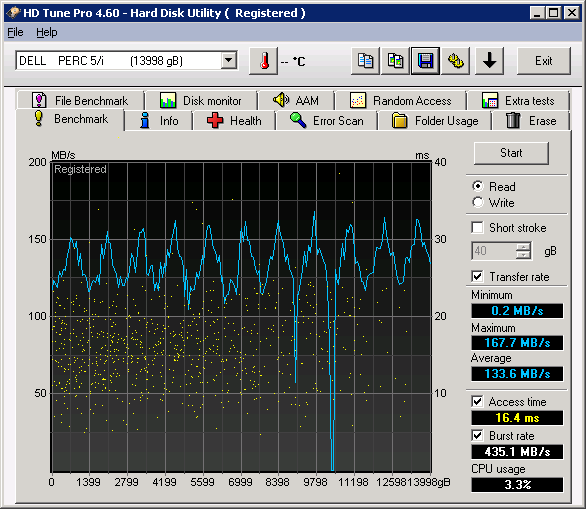The height and width of the screenshot is (509, 586).
Task: Open the Health tab red cross icon
Action: pyautogui.click(x=215, y=121)
